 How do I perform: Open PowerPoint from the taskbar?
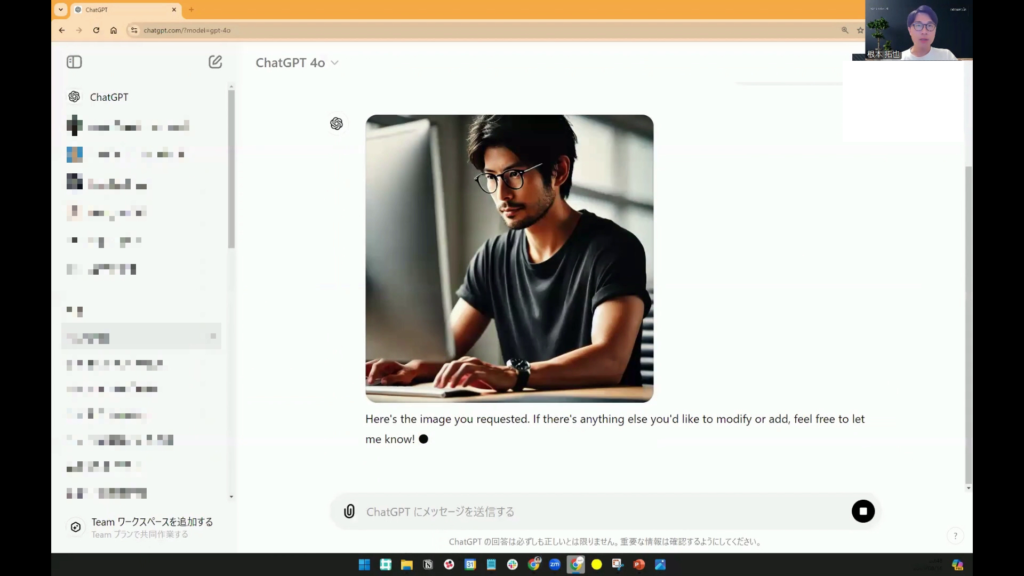point(638,564)
